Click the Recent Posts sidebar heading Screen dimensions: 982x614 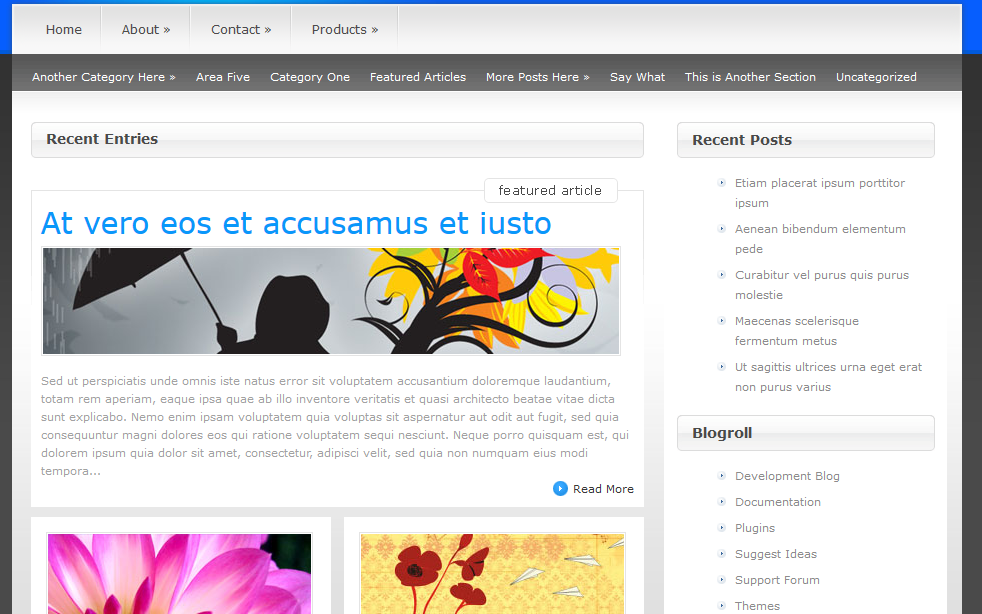pos(742,140)
